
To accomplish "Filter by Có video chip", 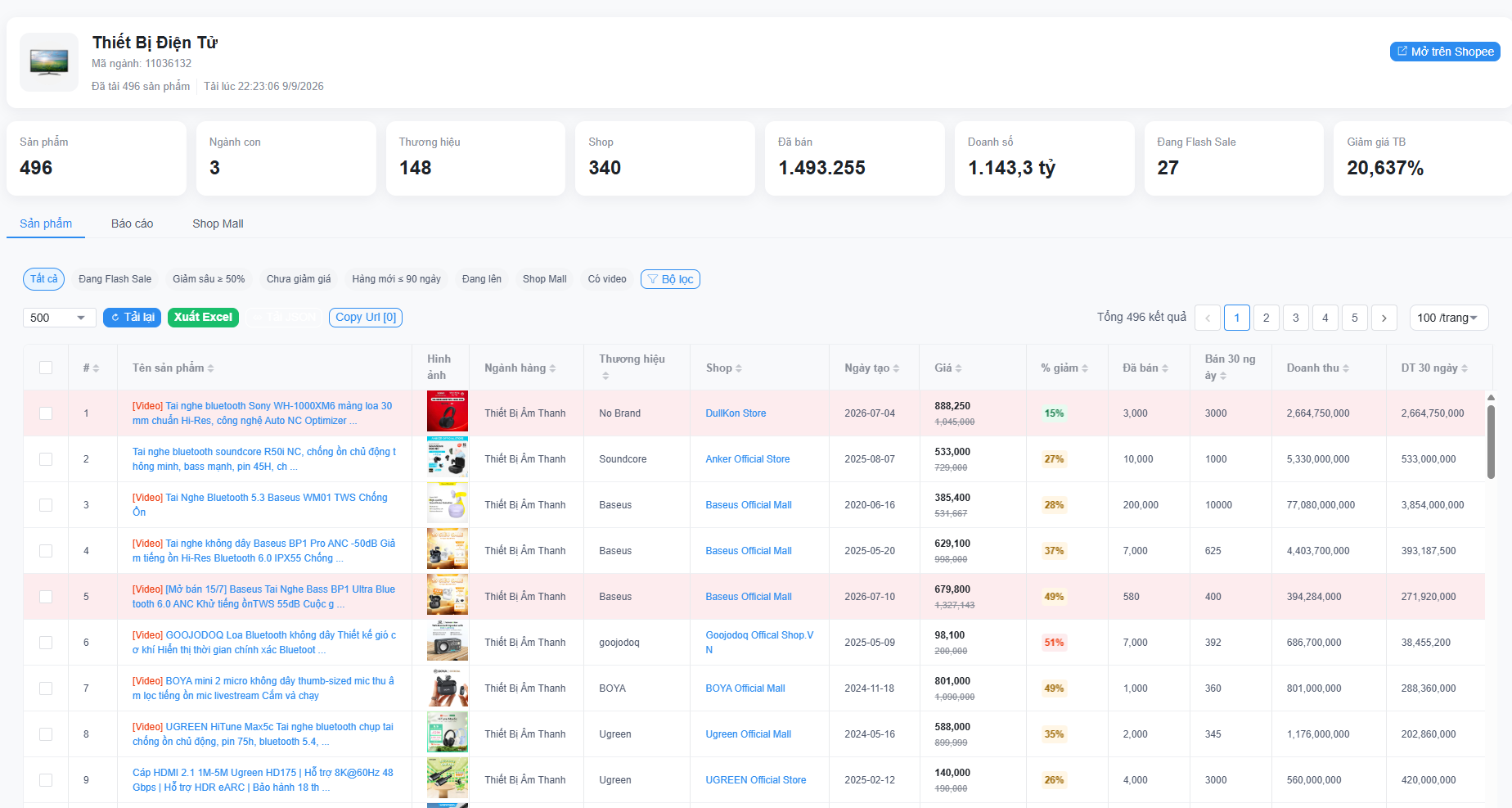I will [x=607, y=279].
